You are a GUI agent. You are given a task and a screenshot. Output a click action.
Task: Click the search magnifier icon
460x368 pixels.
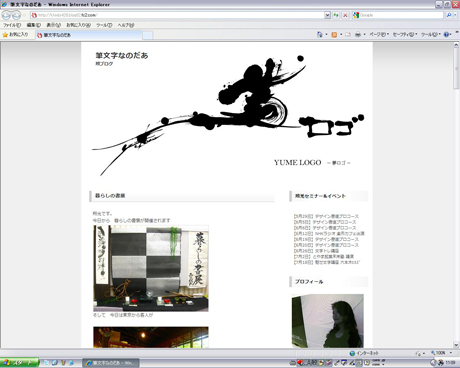pos(449,15)
